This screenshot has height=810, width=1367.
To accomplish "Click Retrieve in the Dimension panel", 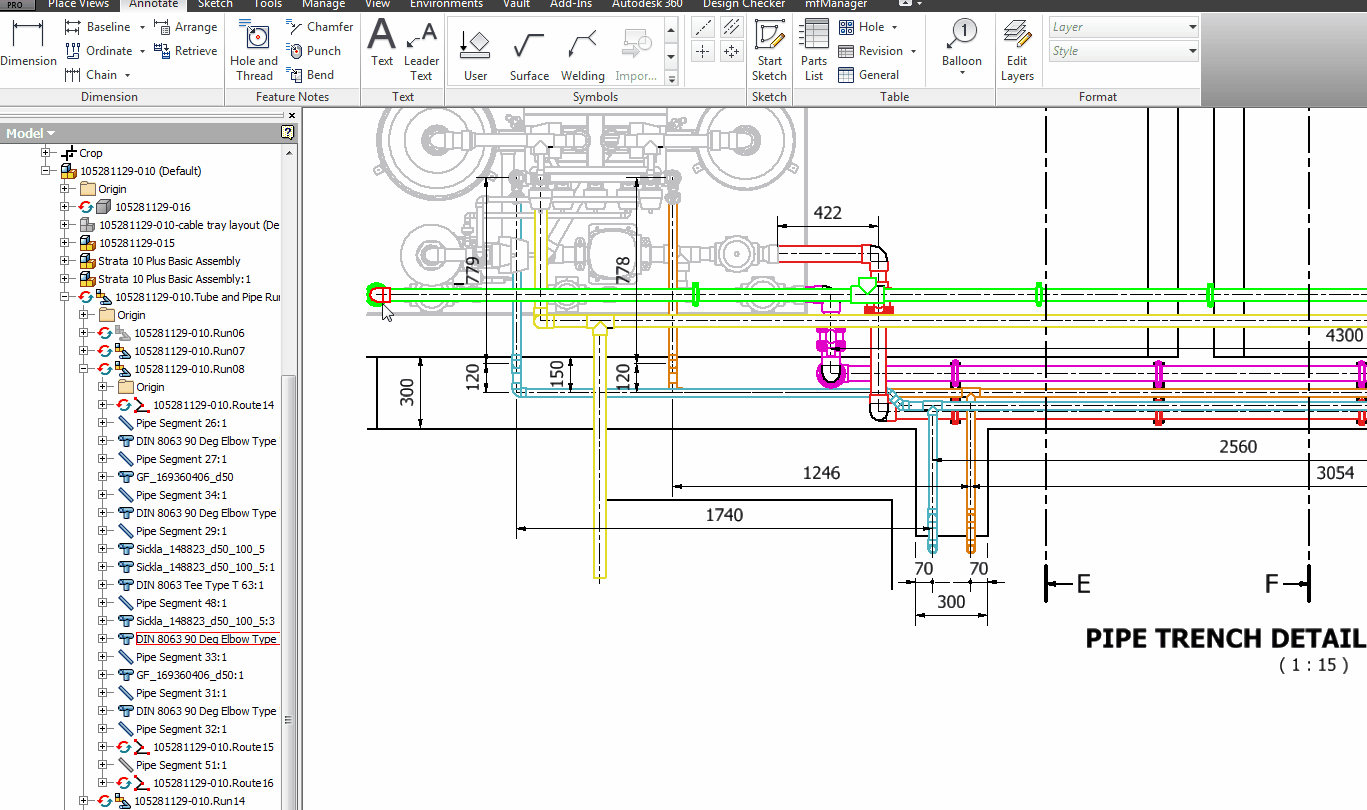I will [185, 50].
